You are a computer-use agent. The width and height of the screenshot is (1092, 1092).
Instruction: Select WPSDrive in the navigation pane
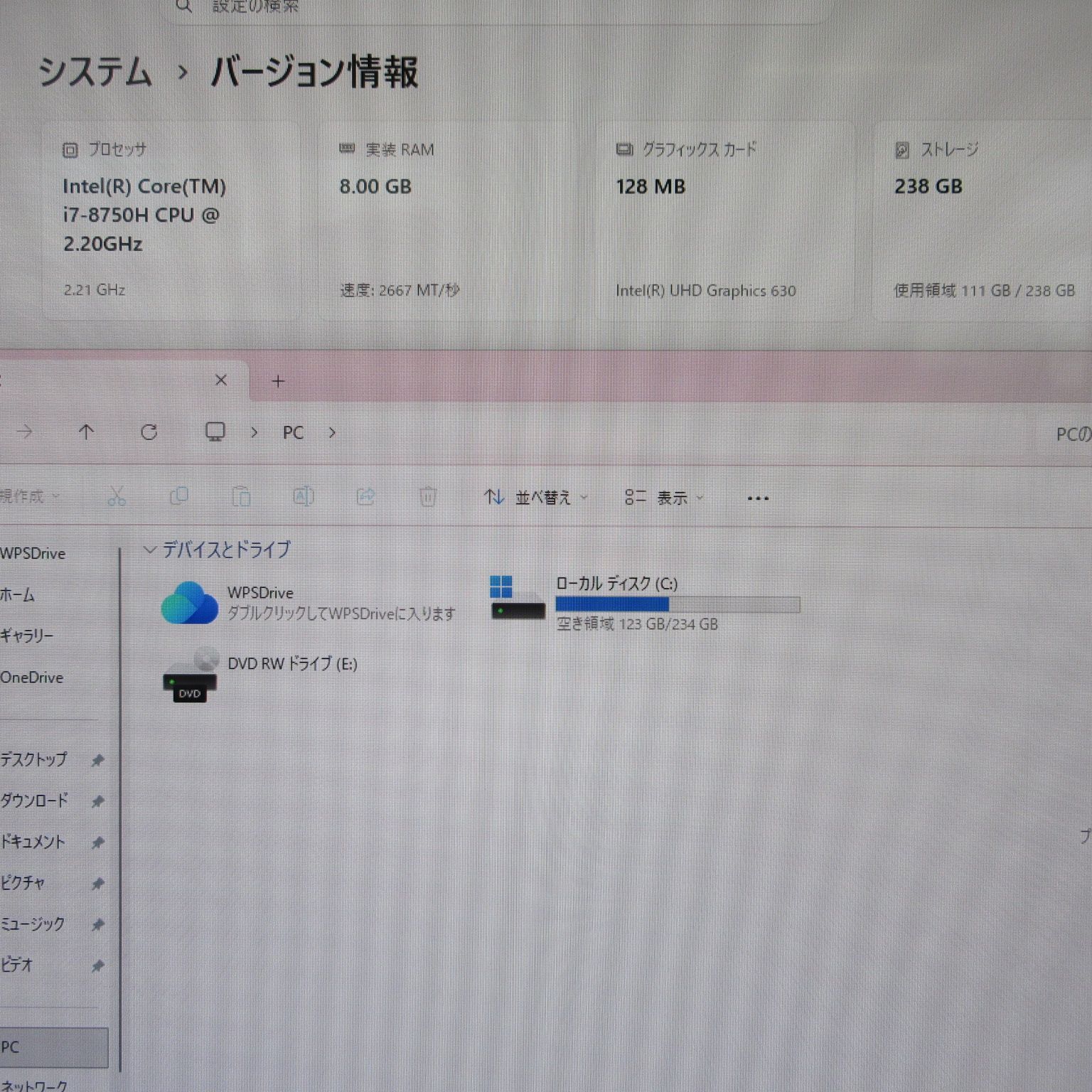pyautogui.click(x=33, y=553)
